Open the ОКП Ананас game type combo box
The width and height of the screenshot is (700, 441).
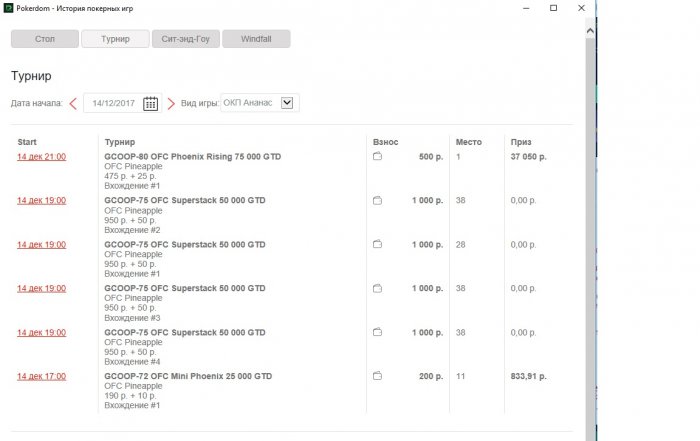click(x=259, y=103)
